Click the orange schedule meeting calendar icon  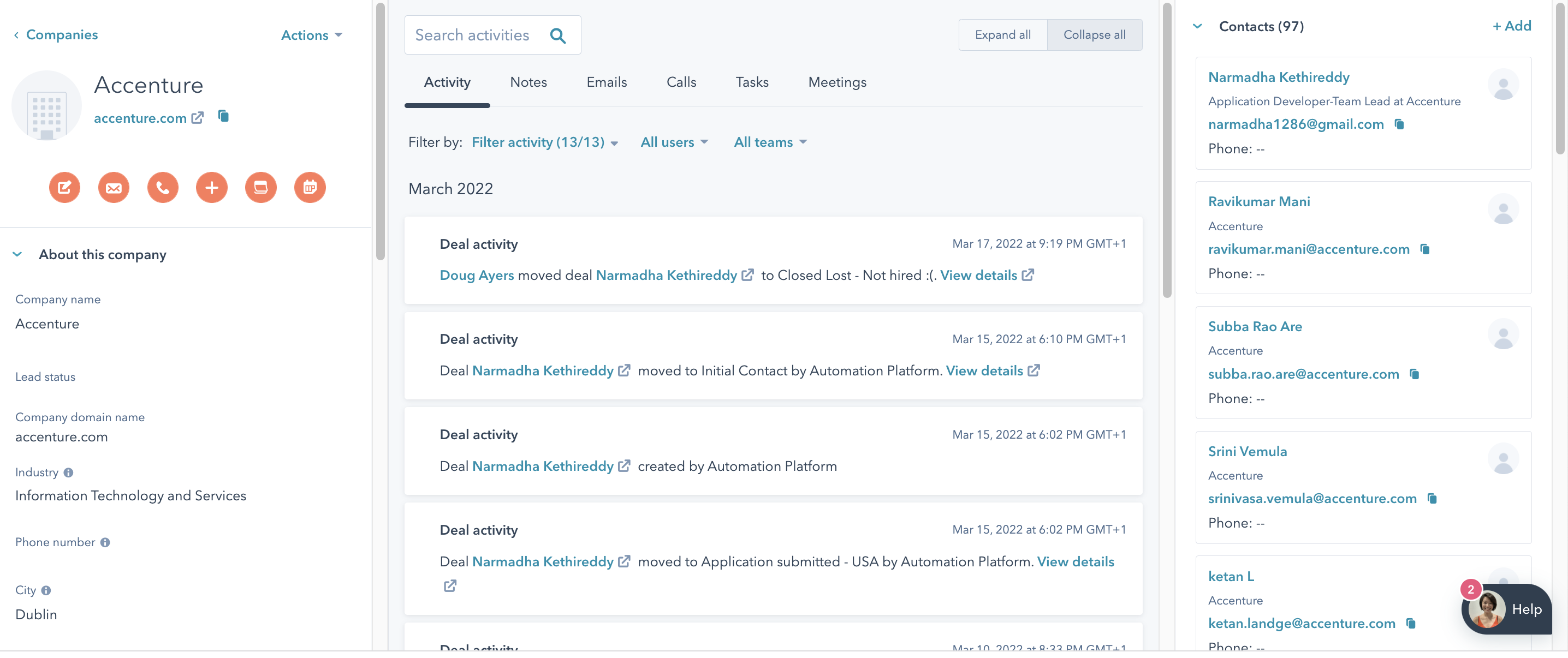310,188
